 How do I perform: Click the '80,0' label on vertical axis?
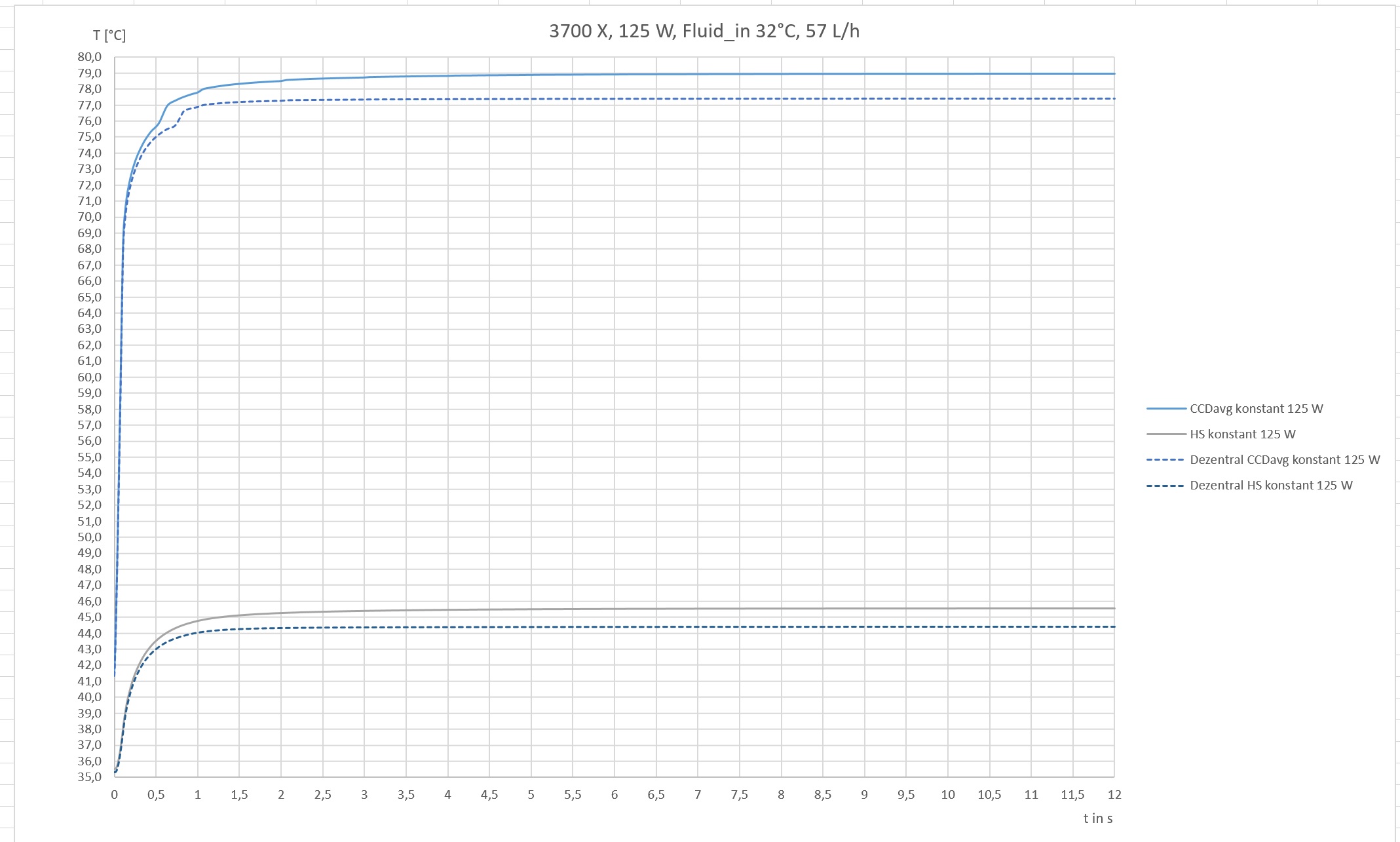point(89,57)
